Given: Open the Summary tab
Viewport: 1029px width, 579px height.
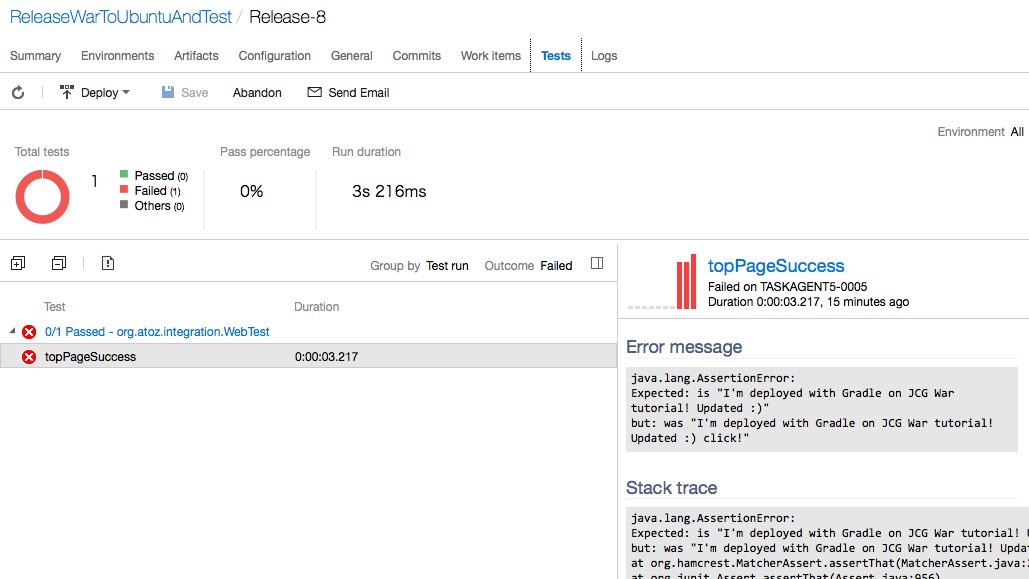Looking at the screenshot, I should click(35, 56).
